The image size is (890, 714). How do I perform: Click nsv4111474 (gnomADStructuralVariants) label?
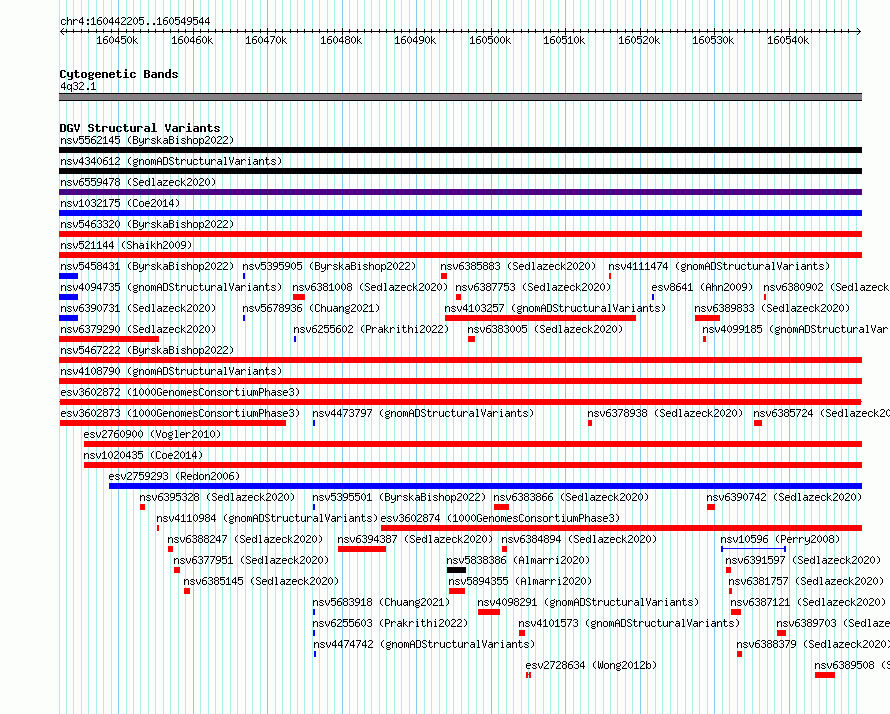[x=719, y=266]
